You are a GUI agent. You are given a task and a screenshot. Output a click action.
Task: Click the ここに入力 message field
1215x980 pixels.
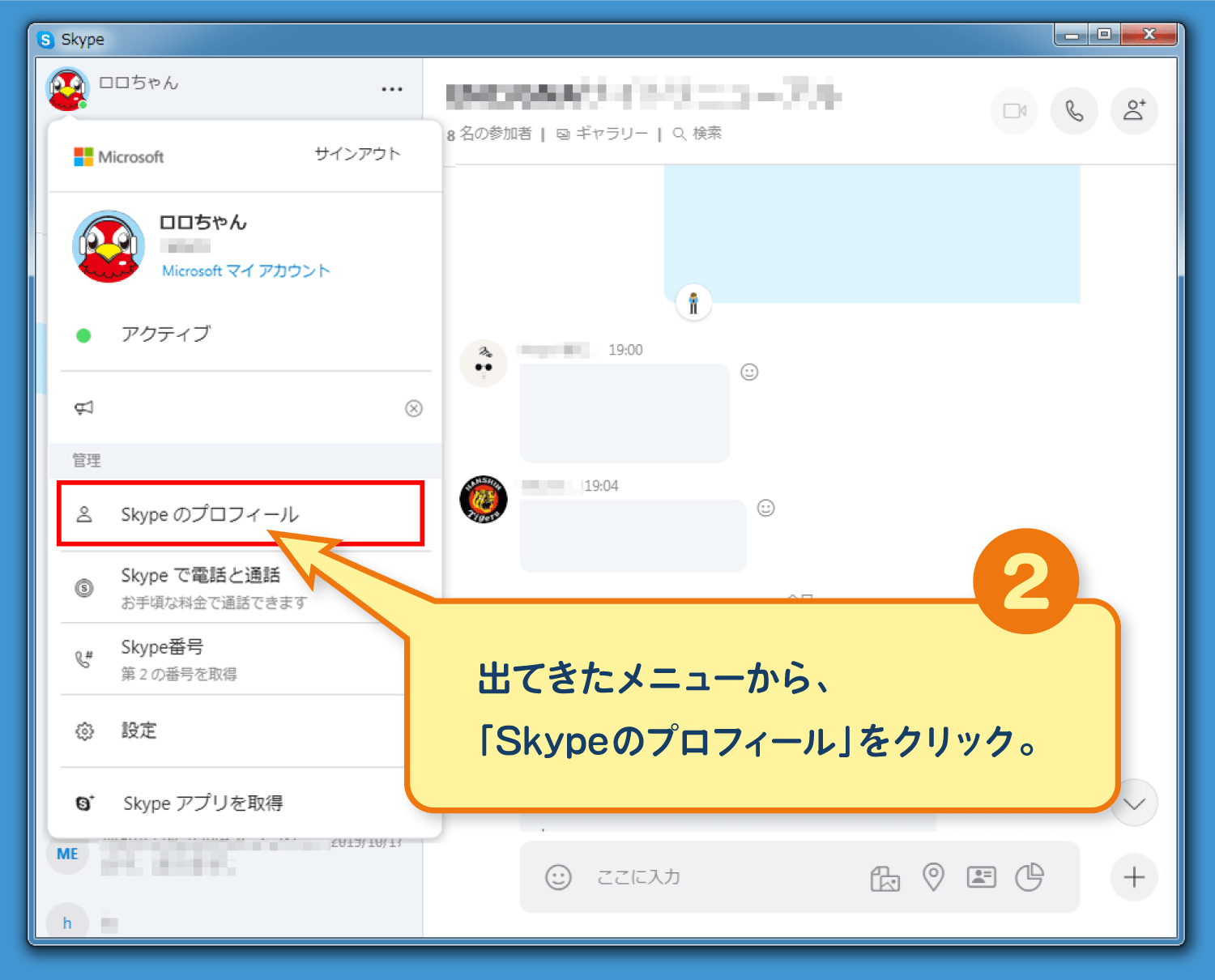click(713, 877)
